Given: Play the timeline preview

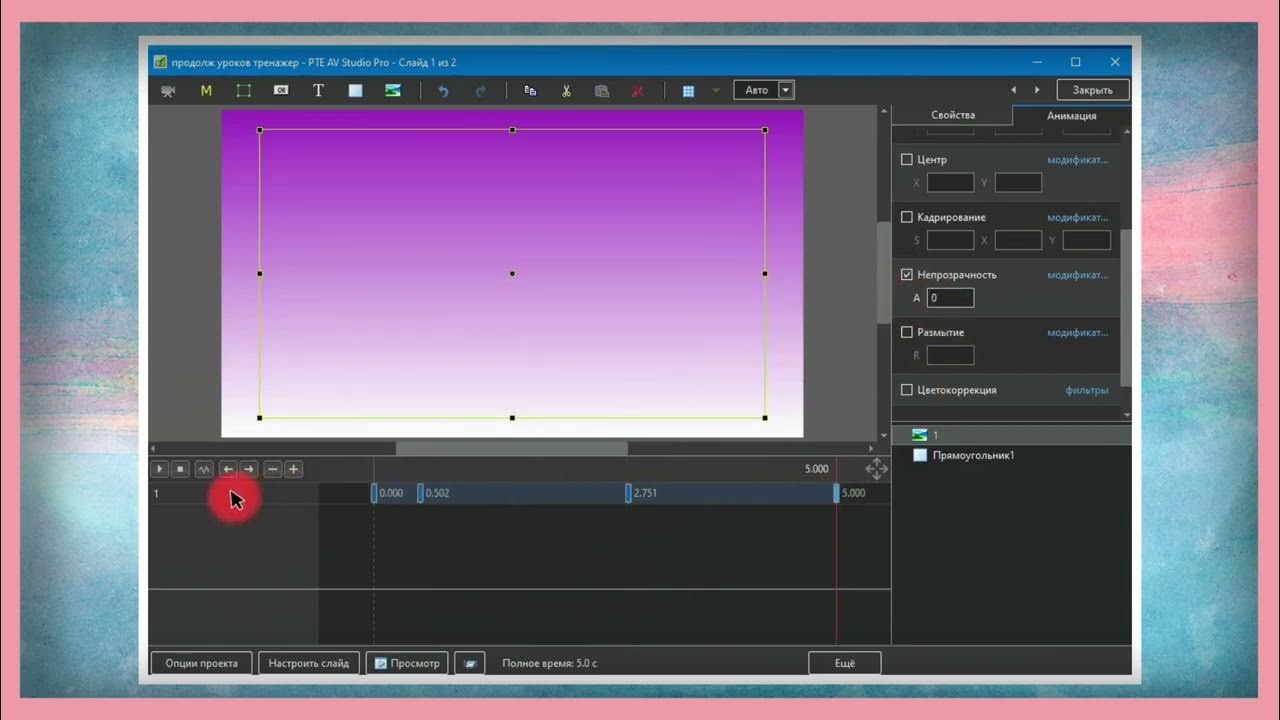Looking at the screenshot, I should point(159,469).
